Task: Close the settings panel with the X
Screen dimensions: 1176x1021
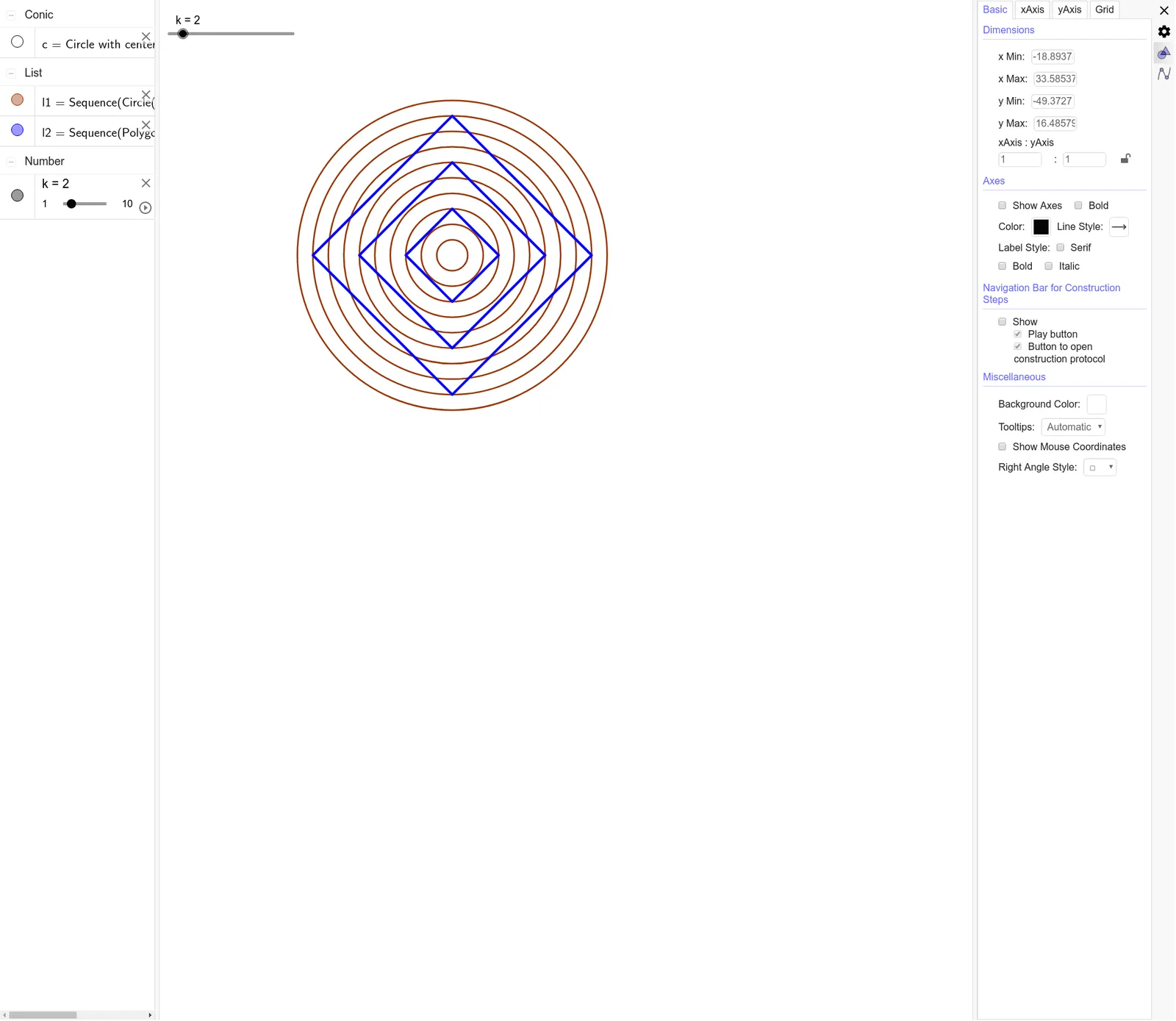Action: coord(1164,10)
